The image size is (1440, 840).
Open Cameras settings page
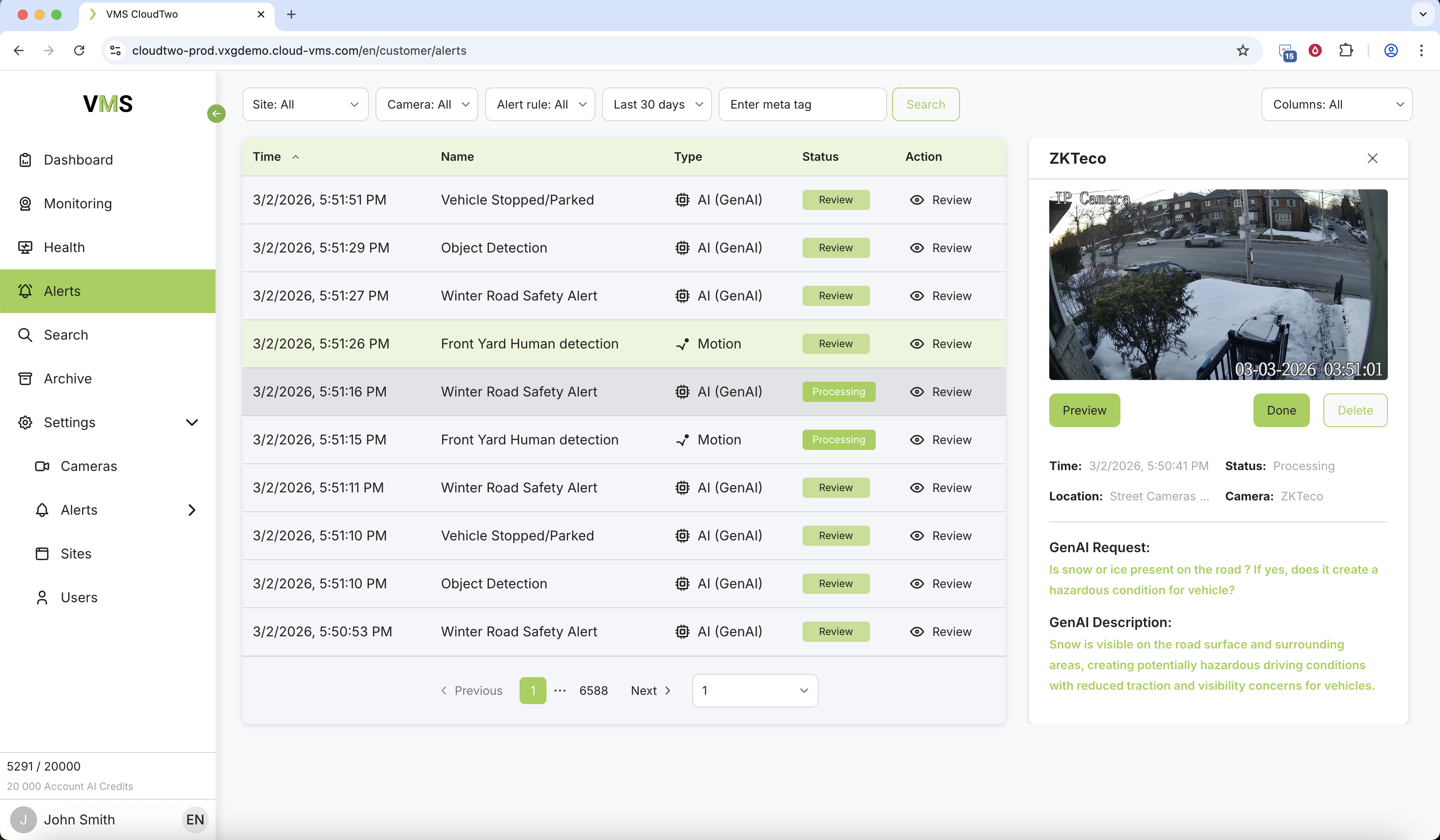(x=88, y=466)
